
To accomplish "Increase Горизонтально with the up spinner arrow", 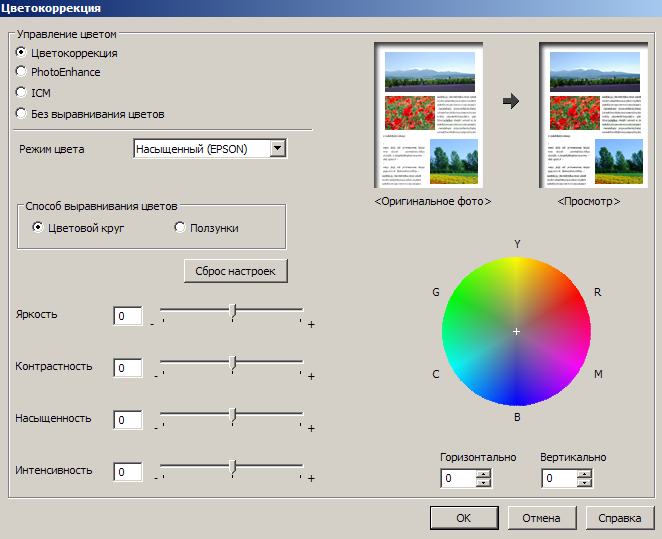I will click(x=483, y=474).
